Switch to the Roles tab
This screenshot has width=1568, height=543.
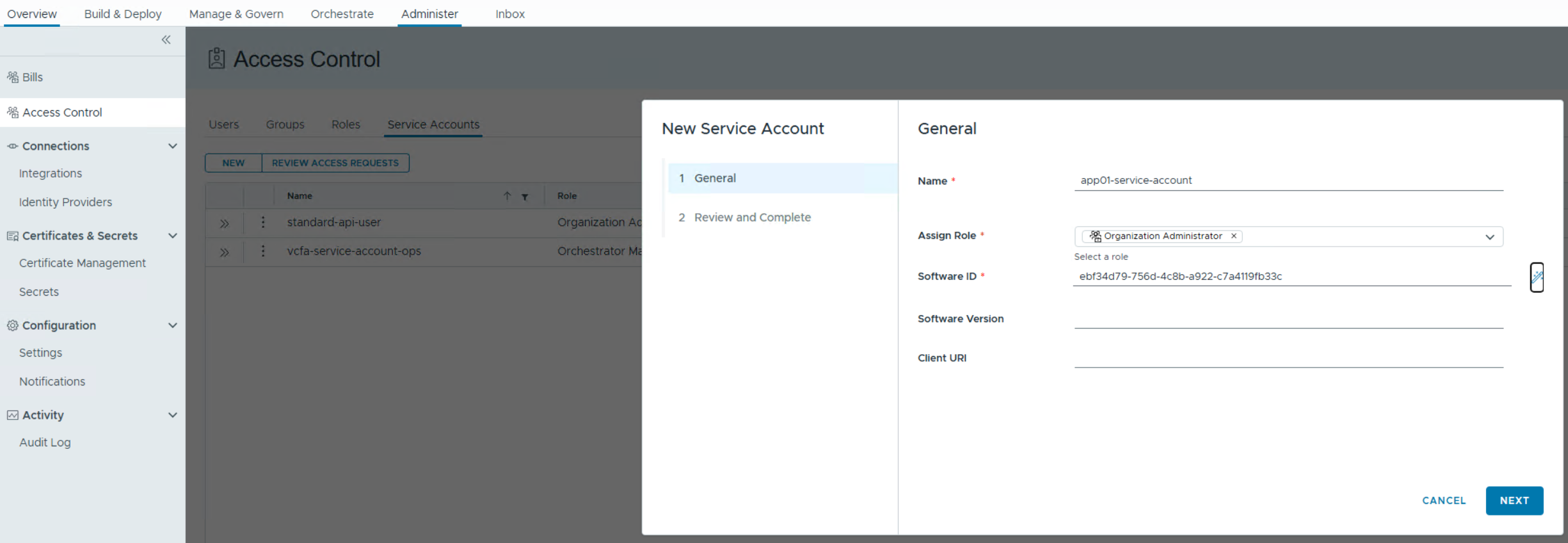click(x=346, y=124)
